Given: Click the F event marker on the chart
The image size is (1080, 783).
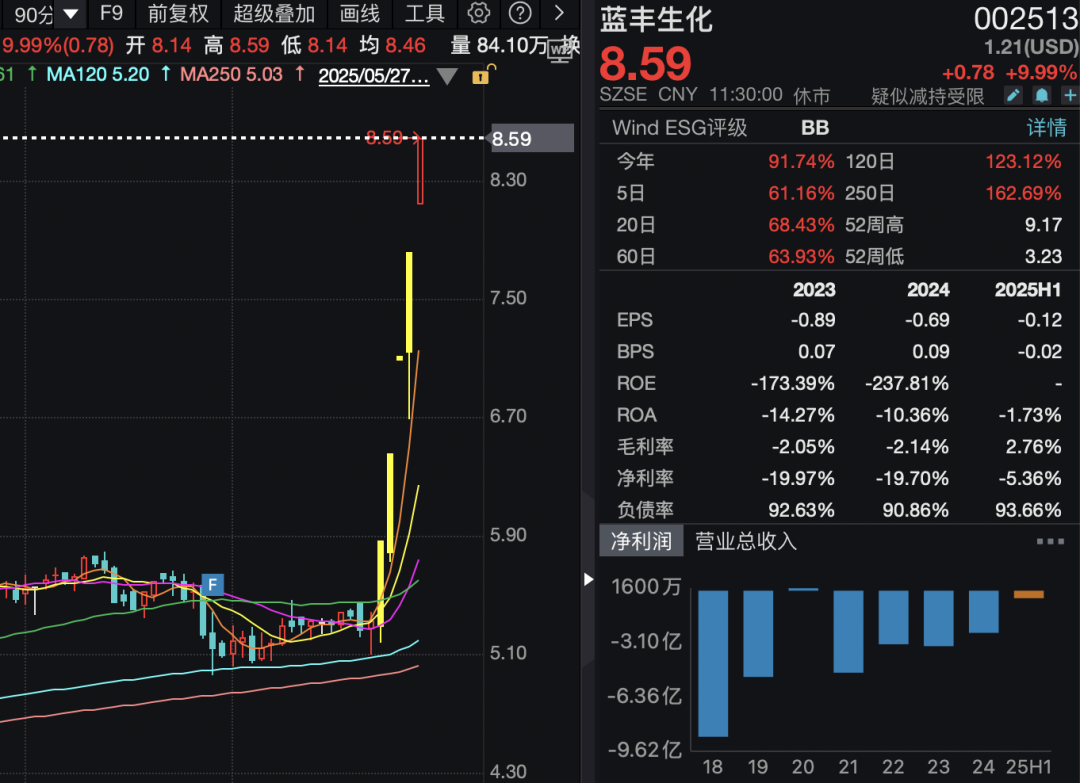Looking at the screenshot, I should [x=213, y=584].
